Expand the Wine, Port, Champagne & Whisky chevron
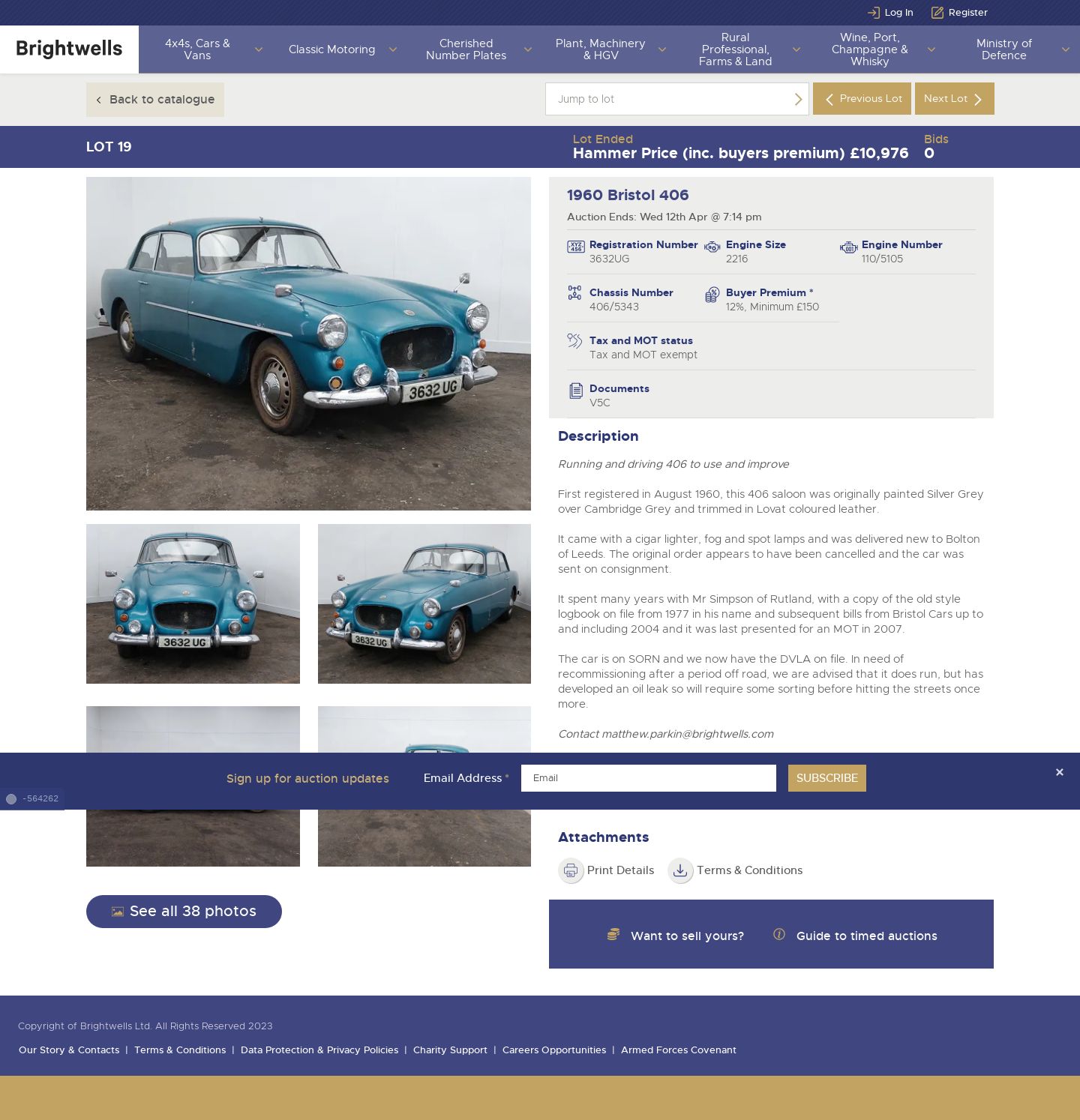The width and height of the screenshot is (1080, 1120). point(931,49)
